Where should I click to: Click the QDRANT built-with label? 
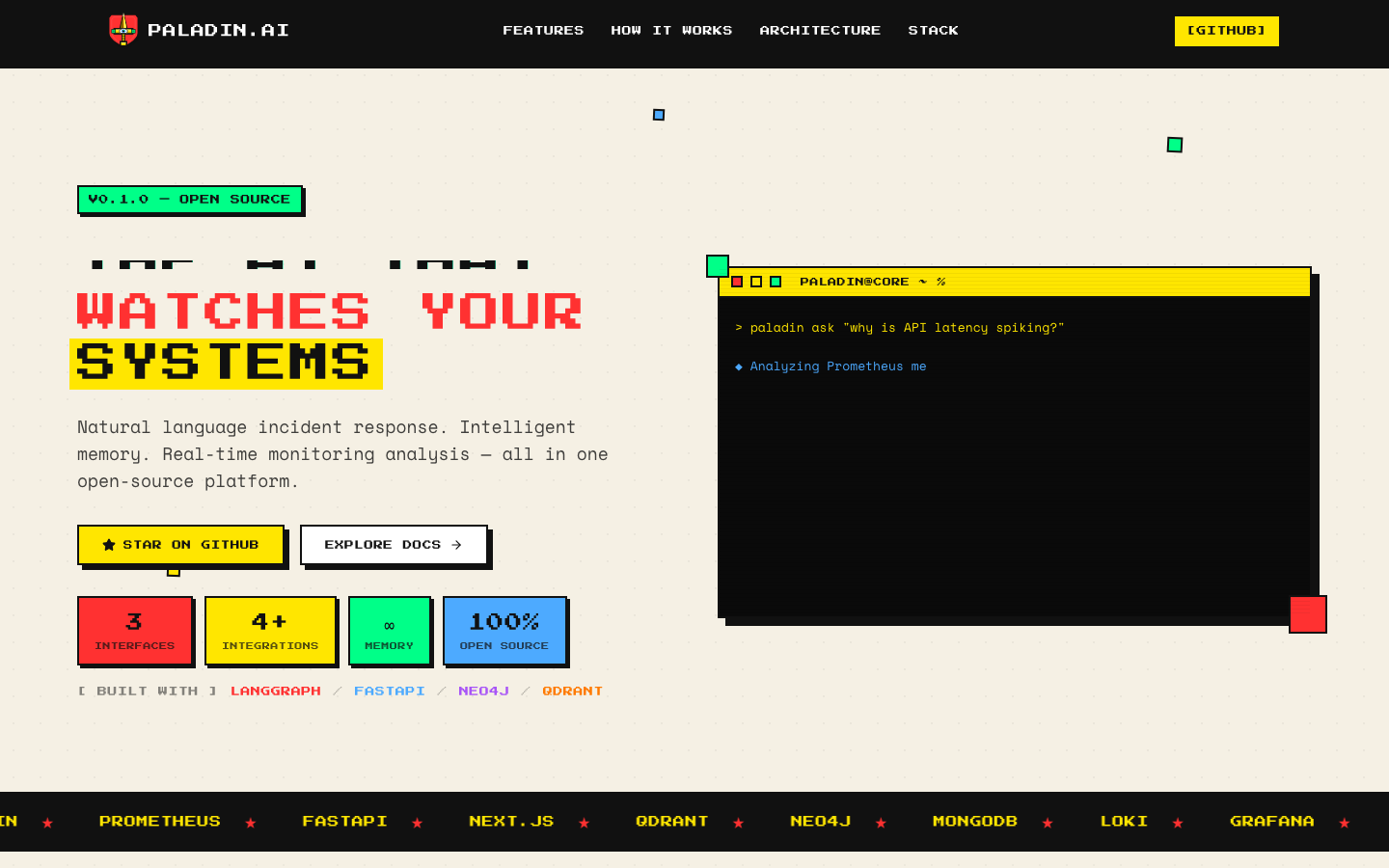[x=572, y=692]
